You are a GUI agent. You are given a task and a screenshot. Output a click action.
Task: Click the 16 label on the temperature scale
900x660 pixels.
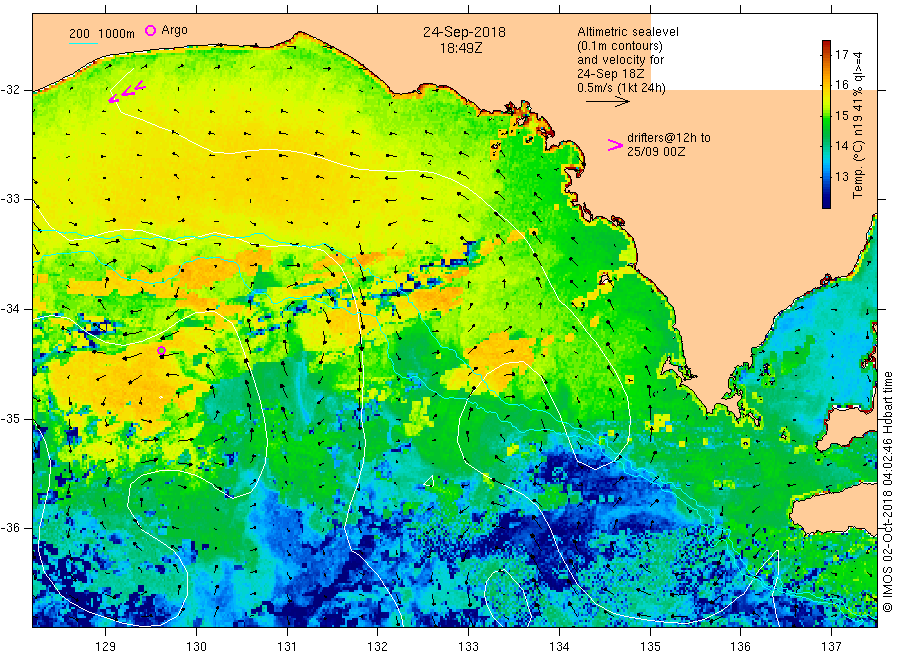click(841, 85)
